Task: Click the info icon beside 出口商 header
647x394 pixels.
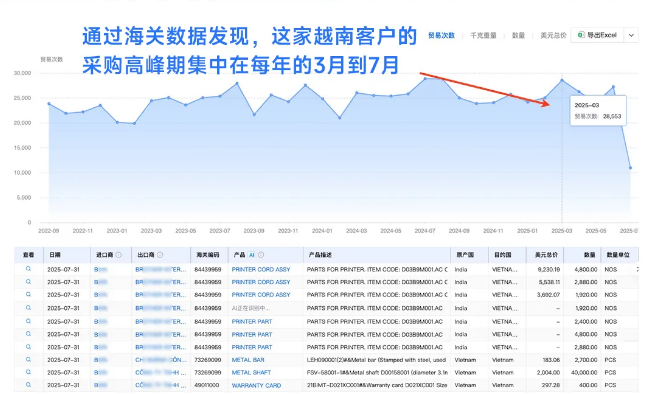Action: point(160,255)
